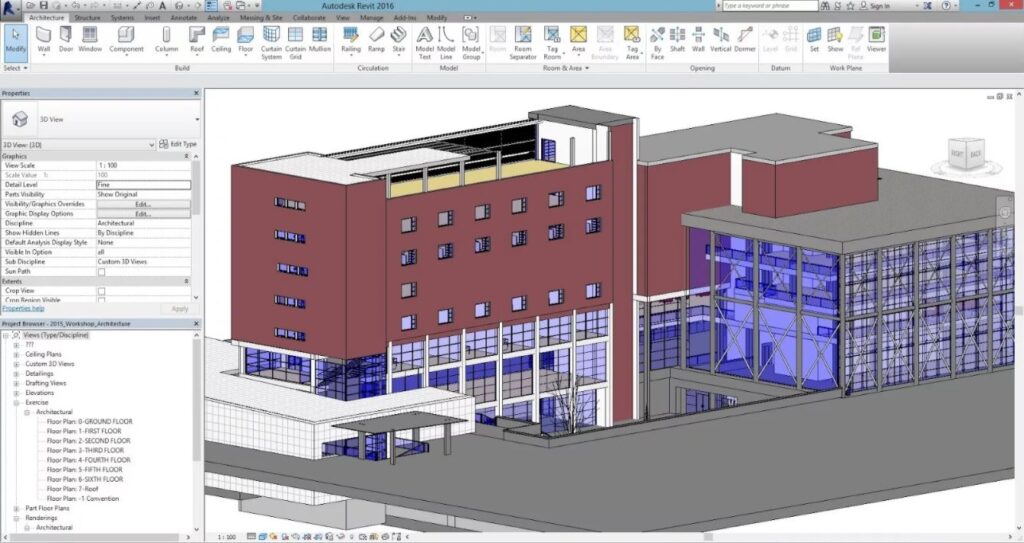Expand the Part Floor Plans node
The width and height of the screenshot is (1024, 543).
[16, 508]
